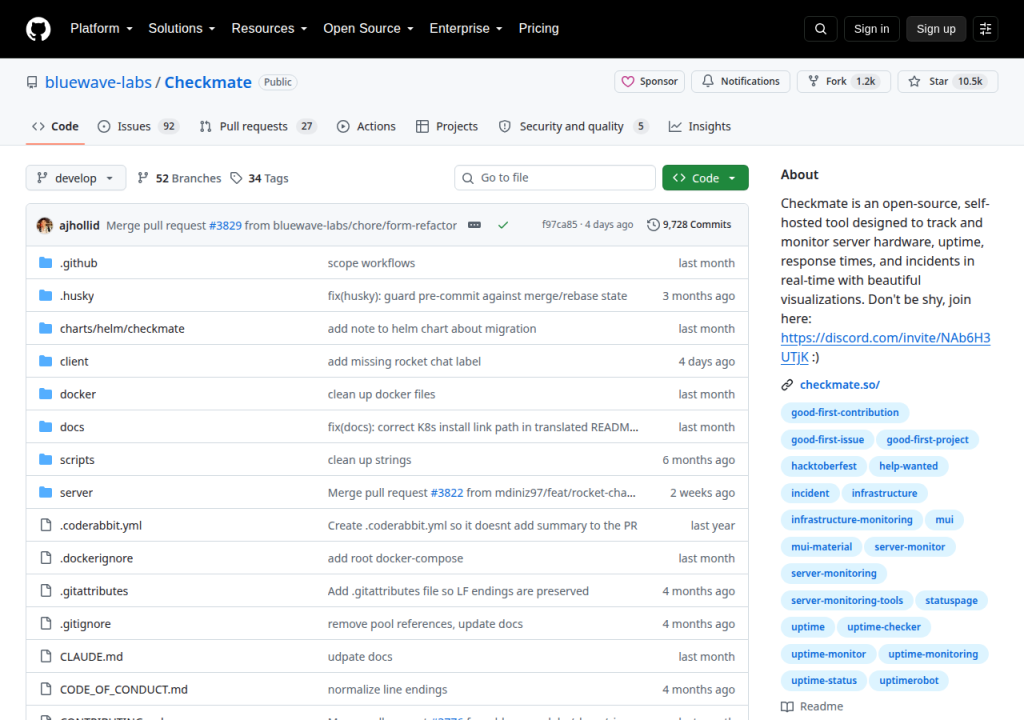Open the Checkmate repository name link
This screenshot has height=720, width=1024.
point(208,82)
